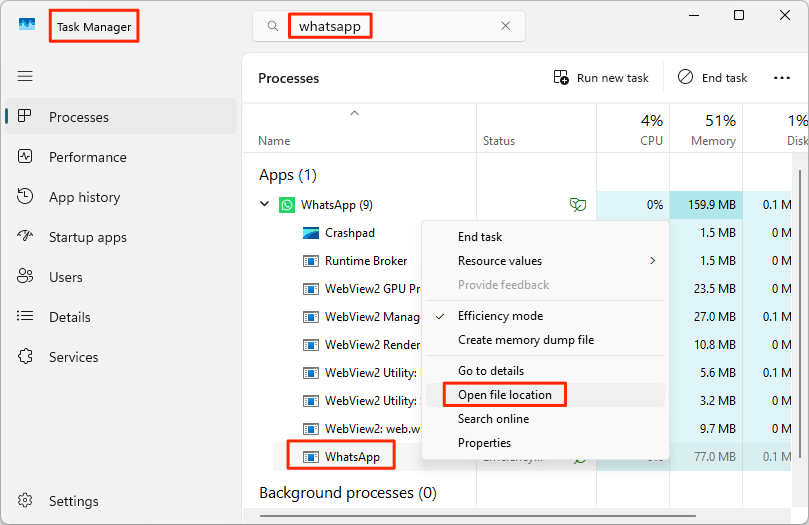Image resolution: width=809 pixels, height=525 pixels.
Task: Maximize the Task Manager window
Action: click(x=739, y=15)
